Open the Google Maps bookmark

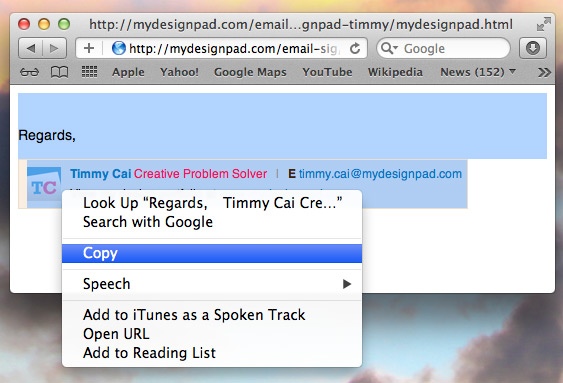(x=250, y=72)
